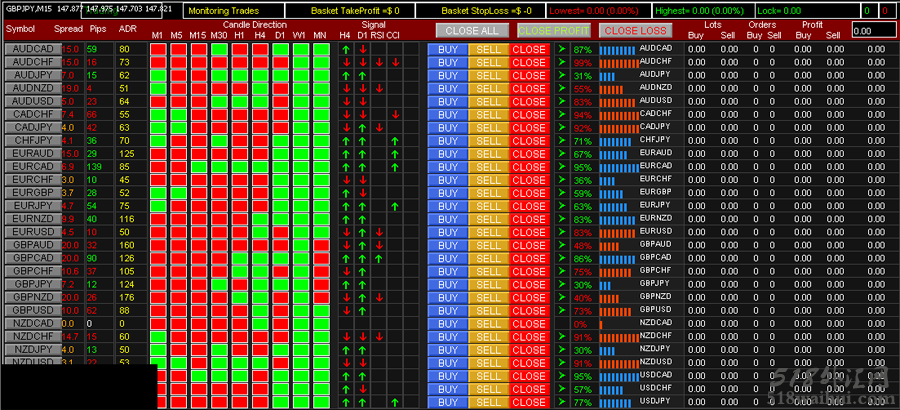
Task: Click the Basket TakeProfit =$ 0 label
Action: point(355,11)
